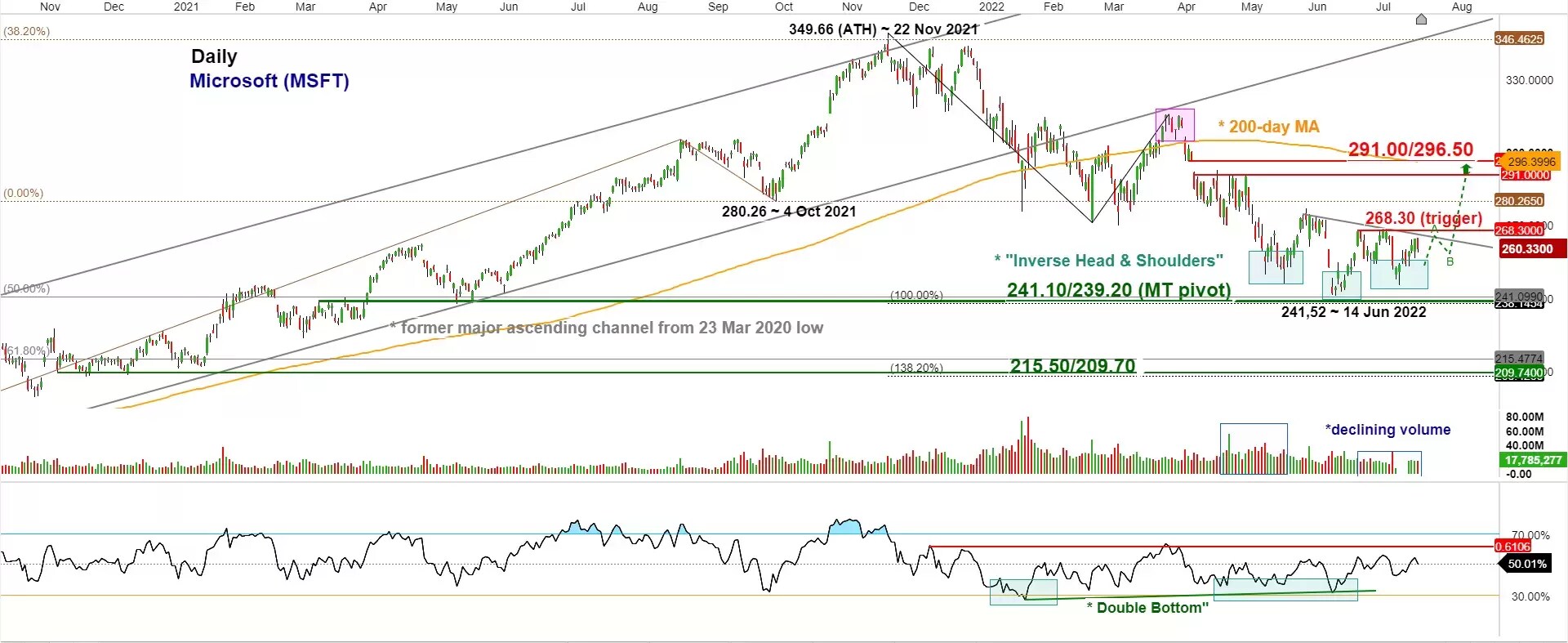
Task: Click the 50.01% RSI value tag
Action: pyautogui.click(x=1526, y=564)
